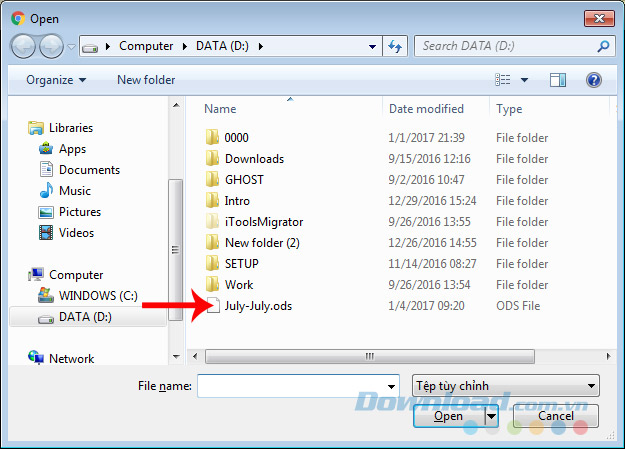This screenshot has height=449, width=625.
Task: Close the Open dialog window
Action: point(599,18)
